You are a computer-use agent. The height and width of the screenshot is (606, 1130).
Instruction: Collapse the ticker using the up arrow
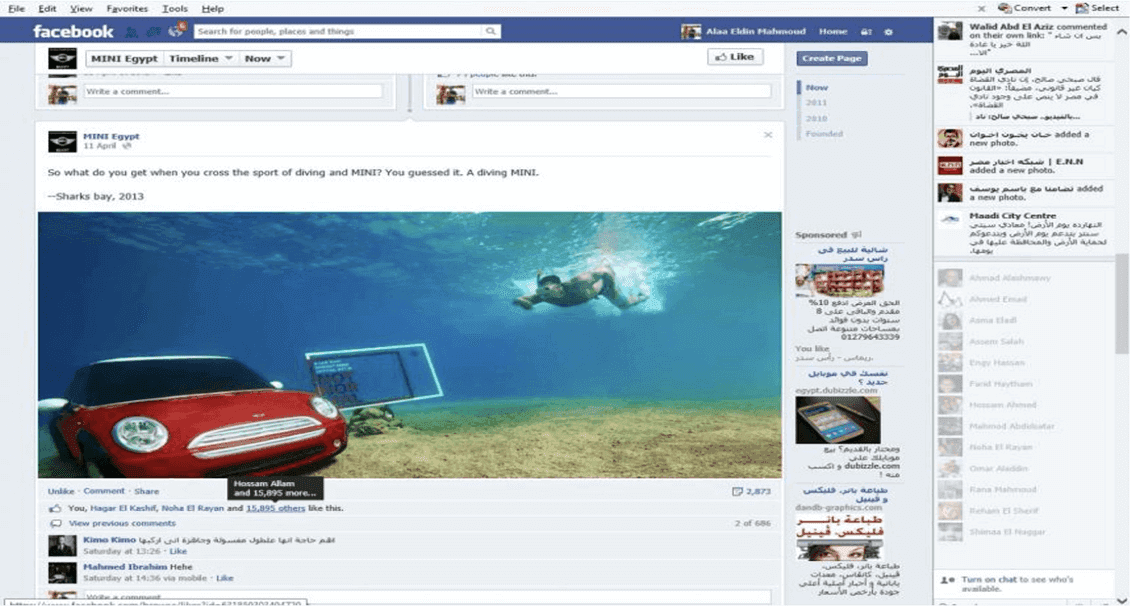(1121, 32)
